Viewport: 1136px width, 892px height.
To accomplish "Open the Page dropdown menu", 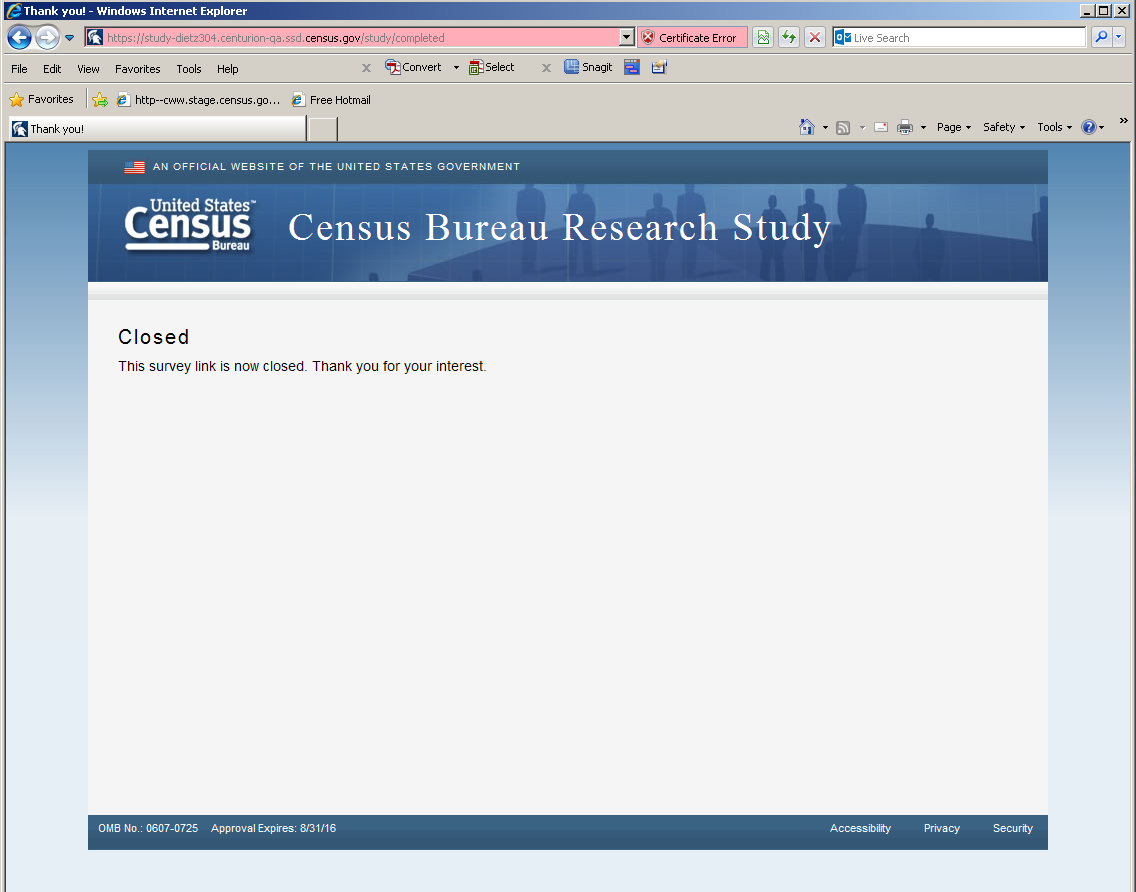I will point(953,127).
